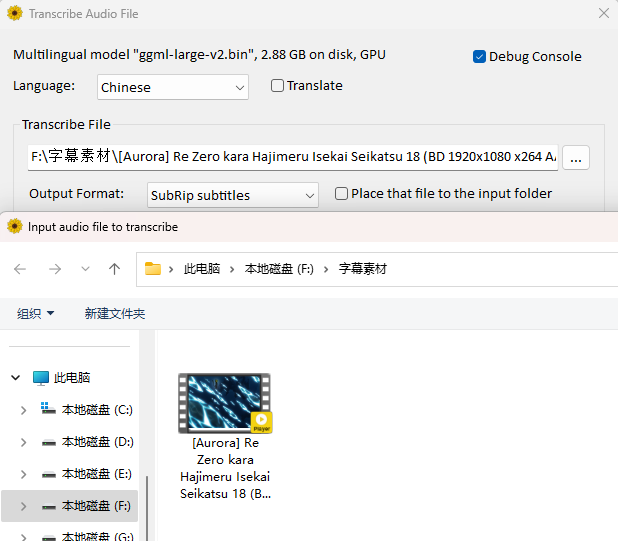Close the Transcribe Audio File window
Image resolution: width=618 pixels, height=541 pixels.
[x=603, y=13]
